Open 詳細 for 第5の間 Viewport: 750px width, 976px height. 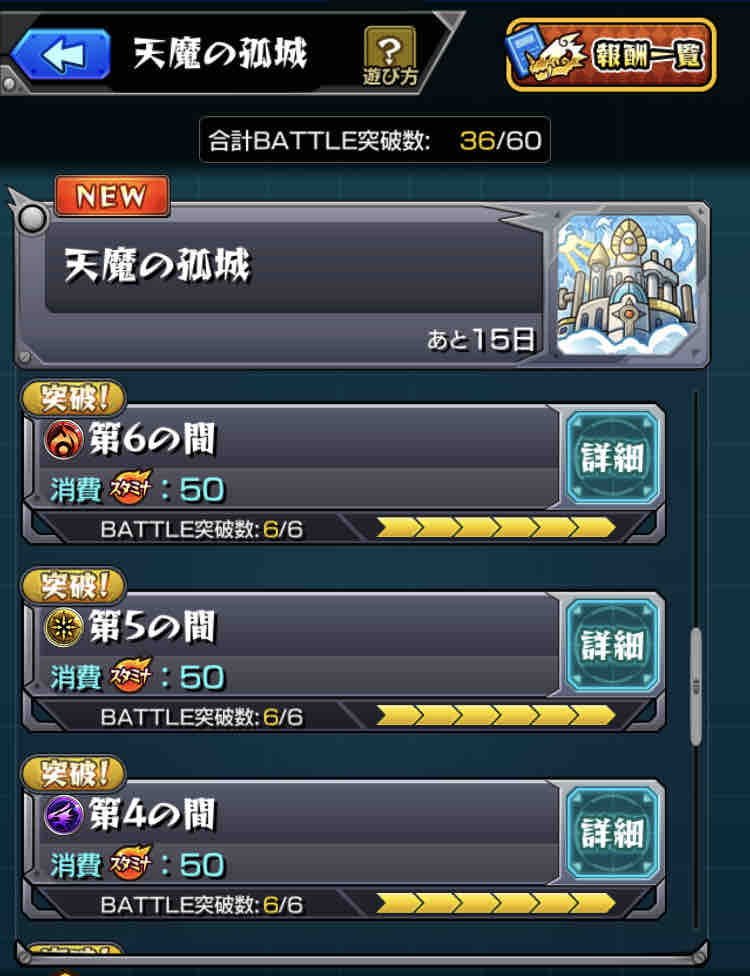tap(612, 645)
